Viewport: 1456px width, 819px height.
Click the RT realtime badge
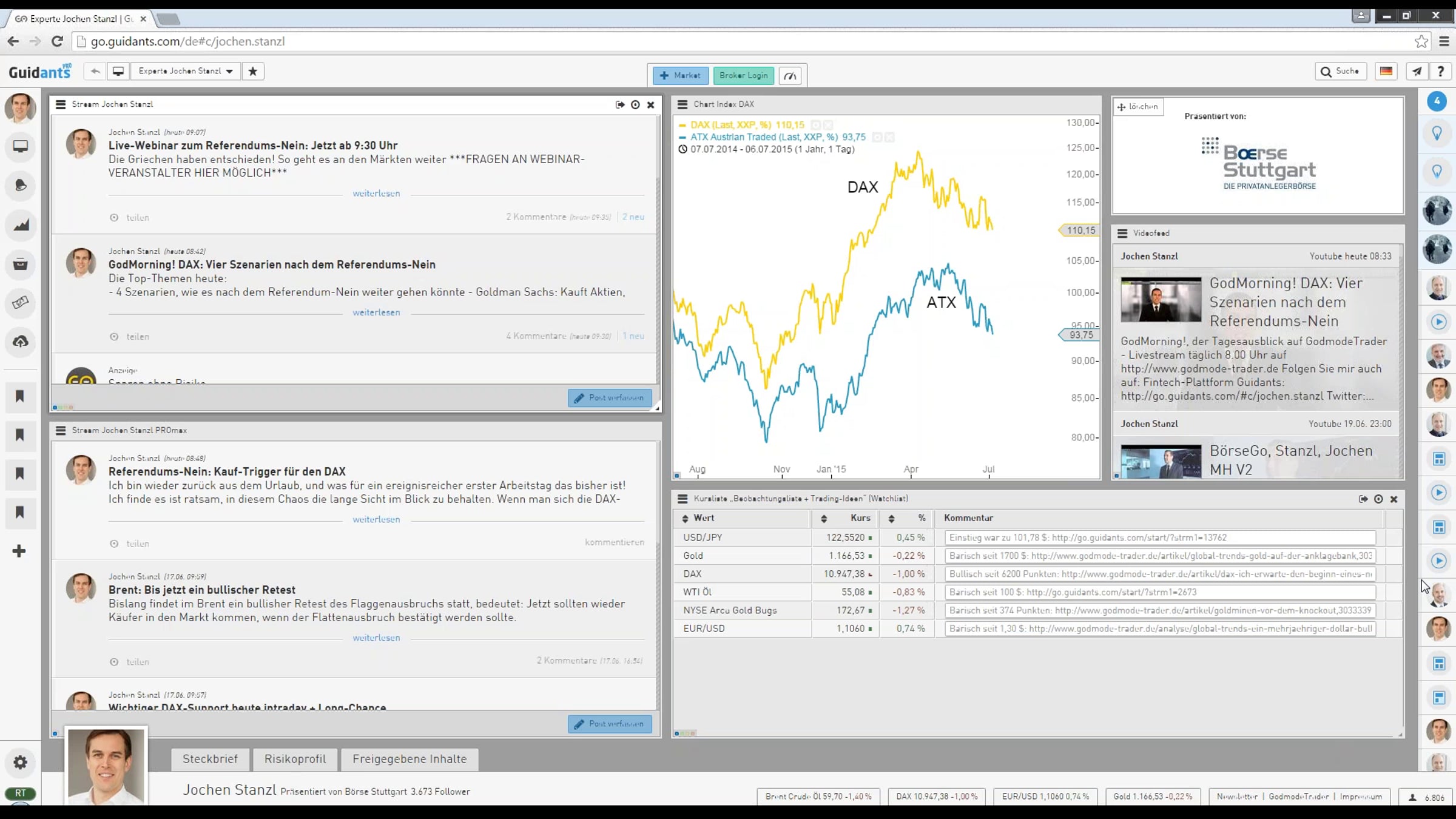[x=21, y=794]
